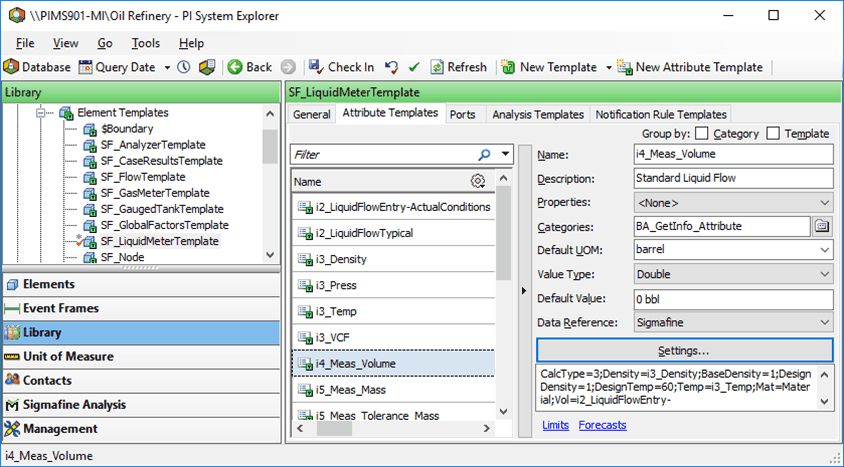Click the column settings gear icon

(477, 181)
